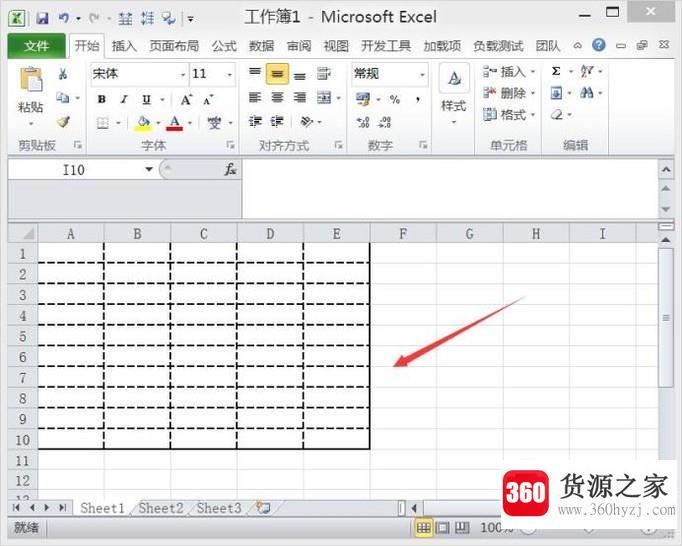Increase font size with large A icon

pyautogui.click(x=186, y=100)
